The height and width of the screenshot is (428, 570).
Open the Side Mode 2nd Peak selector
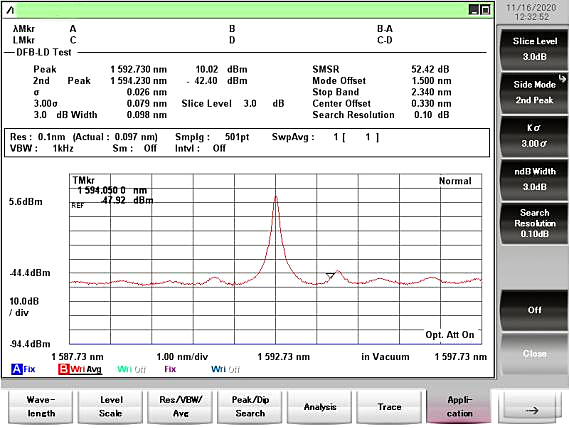click(x=534, y=92)
